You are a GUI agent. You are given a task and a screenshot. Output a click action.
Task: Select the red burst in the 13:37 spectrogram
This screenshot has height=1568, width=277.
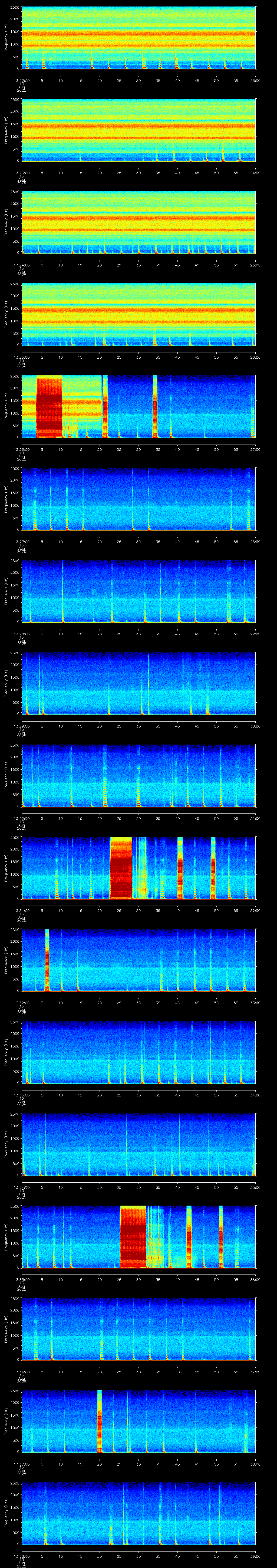99,1422
